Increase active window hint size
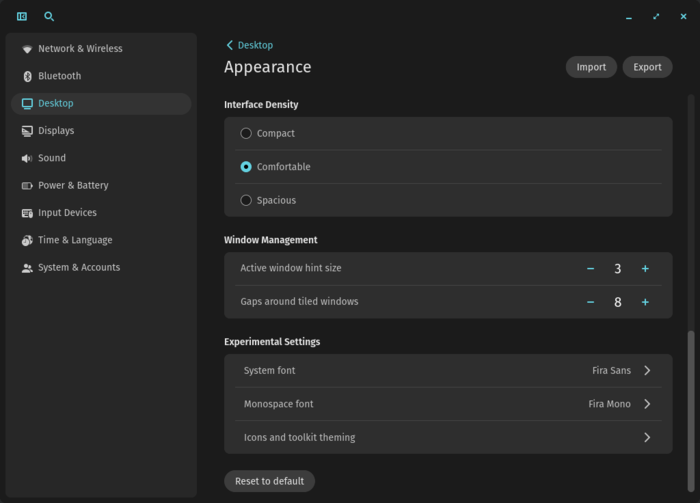Image resolution: width=700 pixels, height=503 pixels. click(x=645, y=268)
